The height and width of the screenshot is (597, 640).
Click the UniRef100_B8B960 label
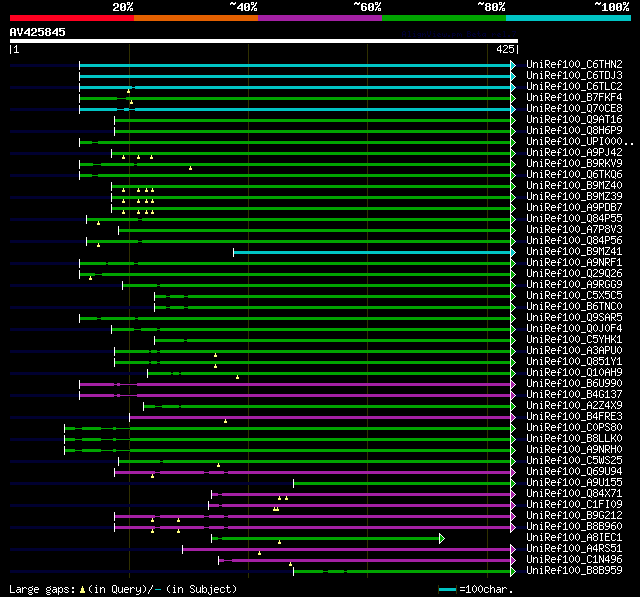[574, 527]
